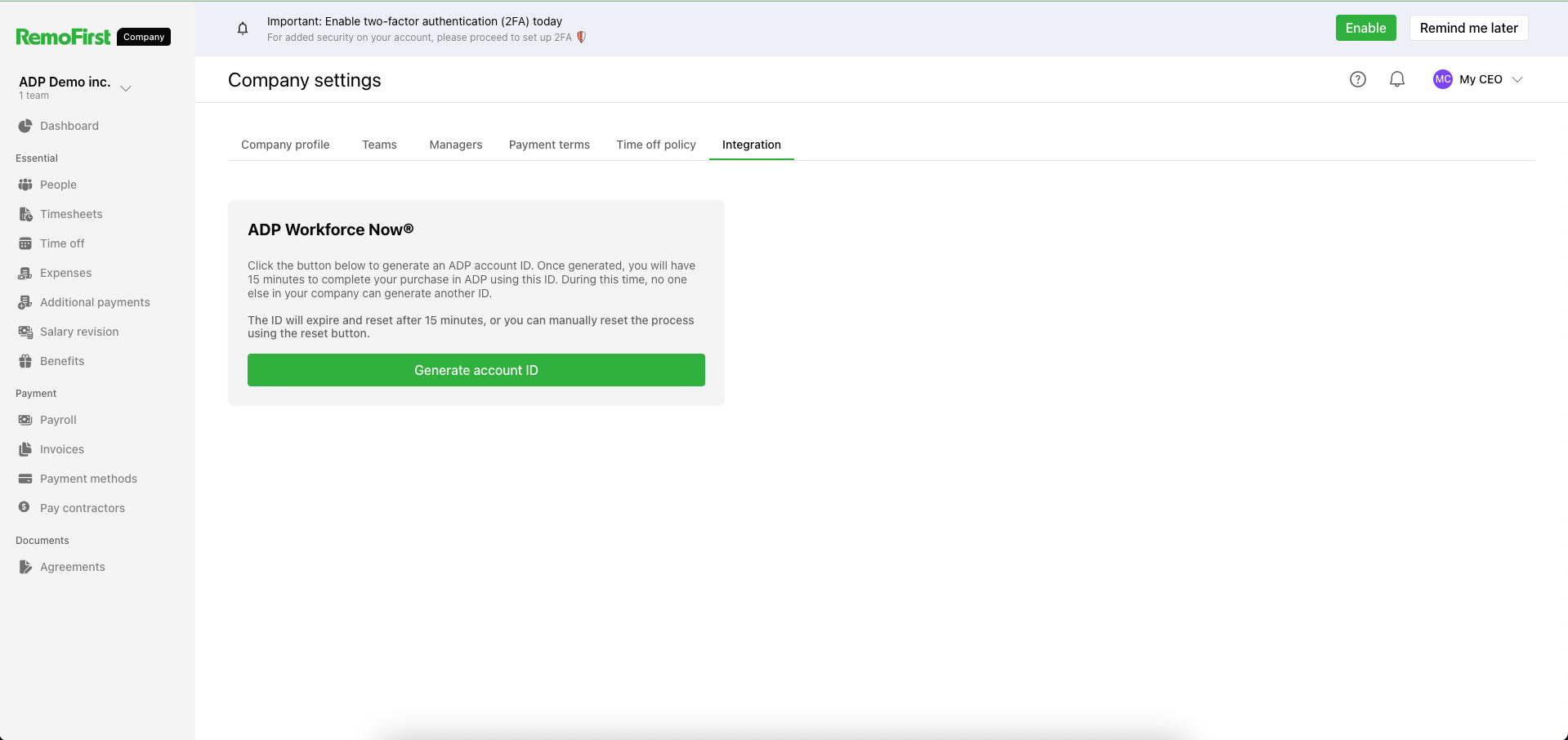Click the Expenses sidebar icon
This screenshot has height=740, width=1568.
point(25,273)
